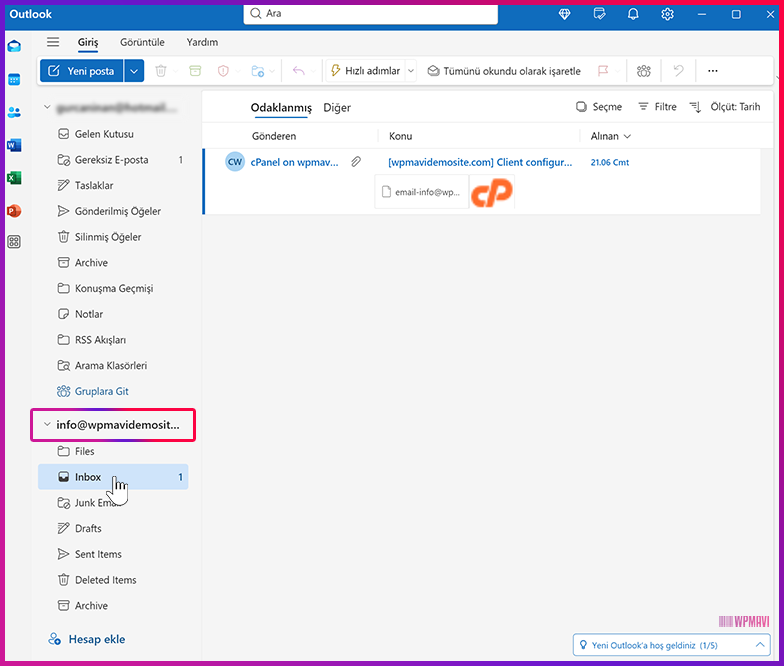Open the Gönderilmiş Öğeler folder

click(113, 211)
